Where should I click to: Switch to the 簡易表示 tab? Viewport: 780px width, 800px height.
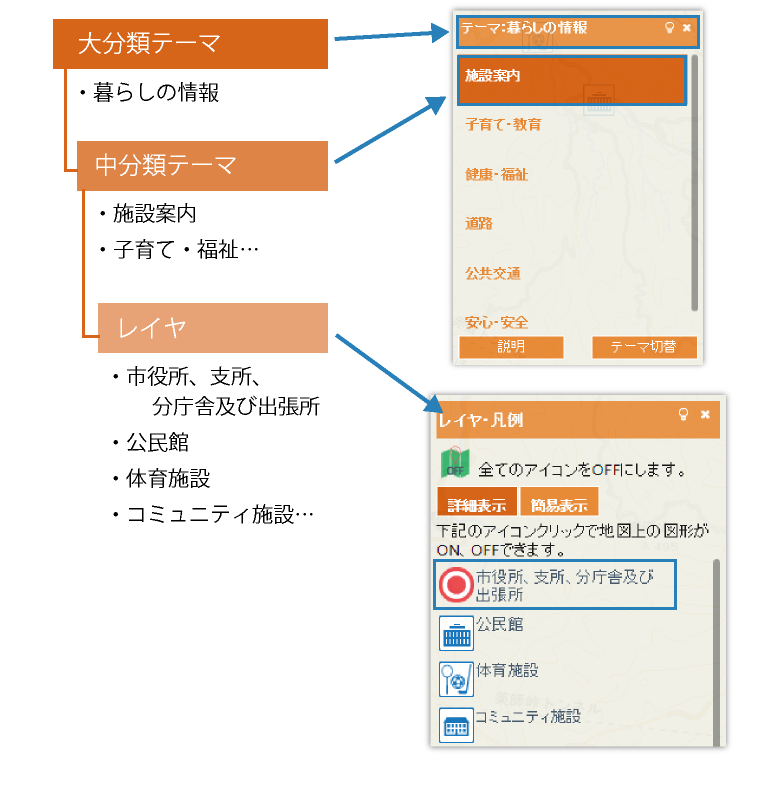coord(559,502)
